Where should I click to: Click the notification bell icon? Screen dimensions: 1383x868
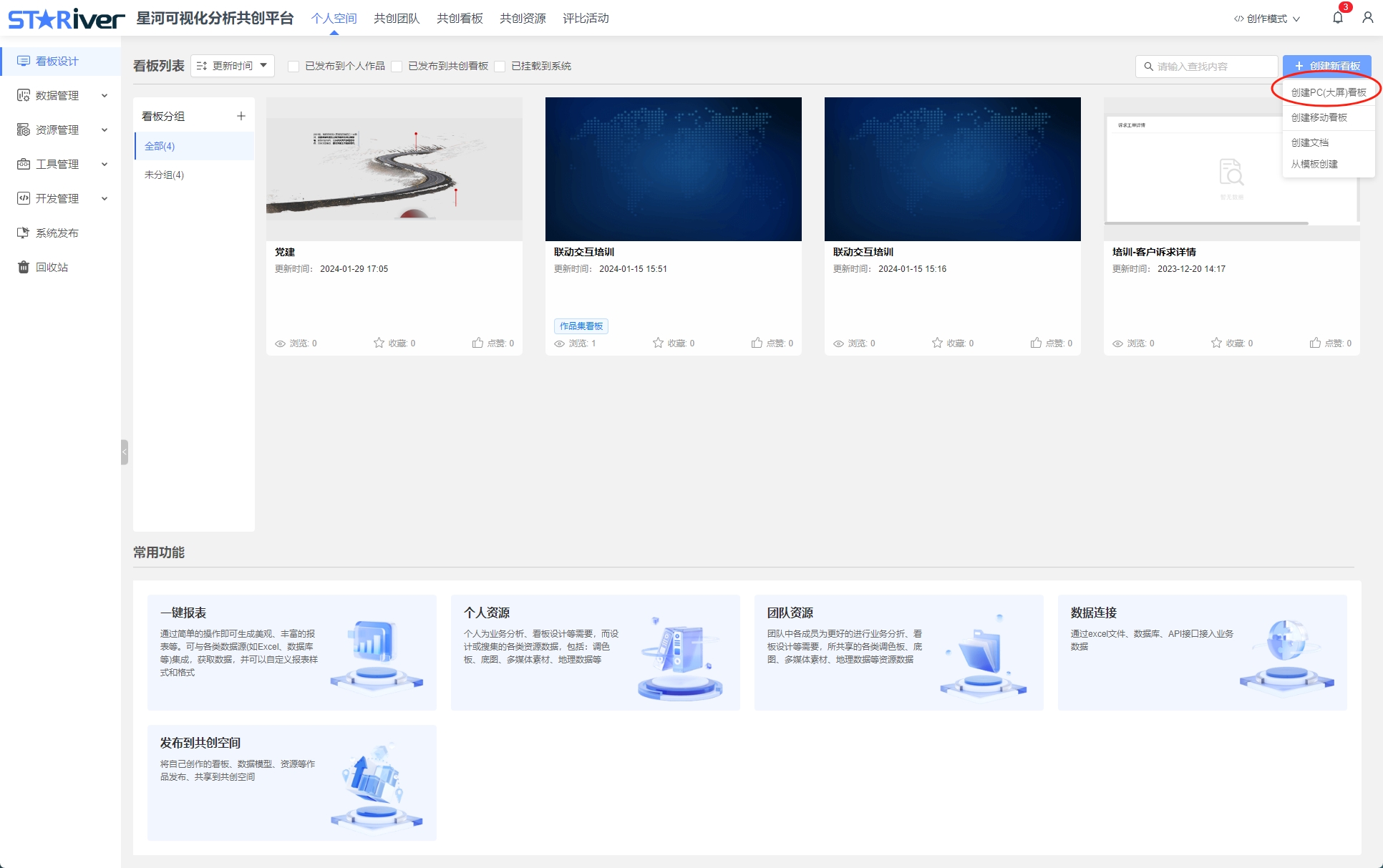point(1337,18)
